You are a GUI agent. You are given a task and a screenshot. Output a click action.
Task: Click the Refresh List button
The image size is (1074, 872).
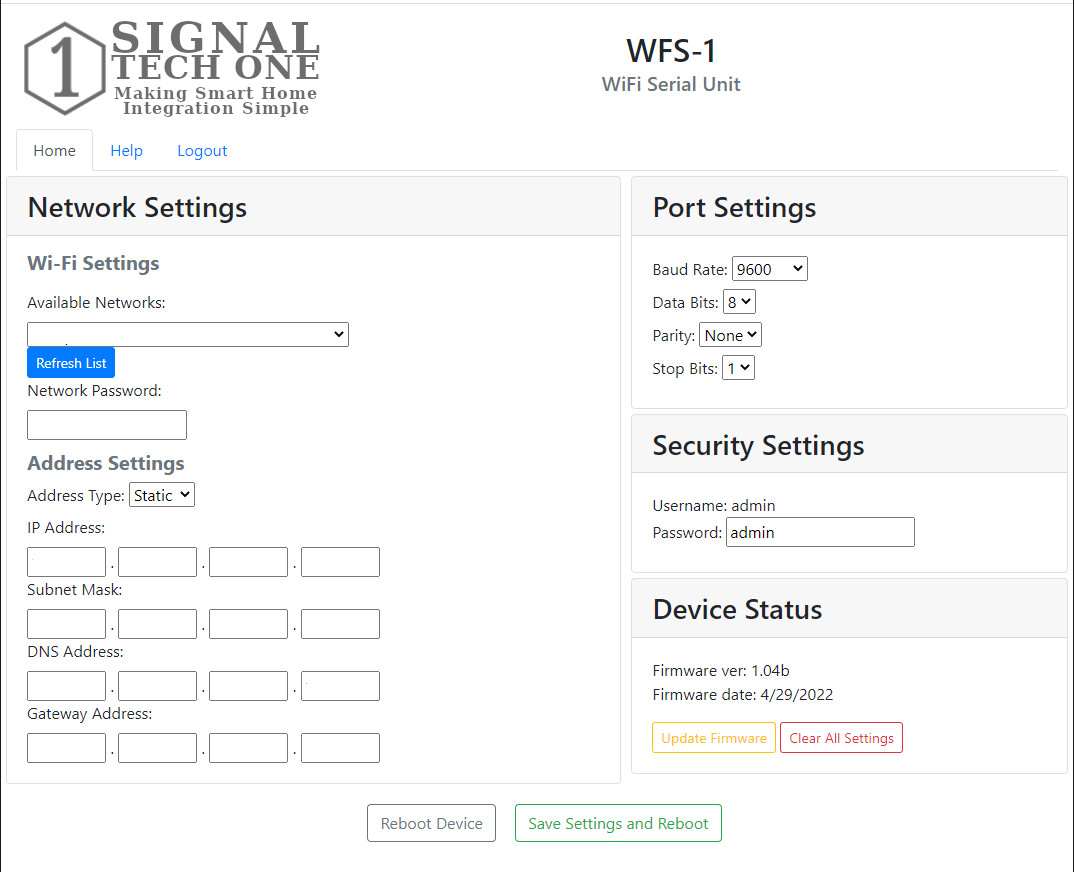point(70,362)
